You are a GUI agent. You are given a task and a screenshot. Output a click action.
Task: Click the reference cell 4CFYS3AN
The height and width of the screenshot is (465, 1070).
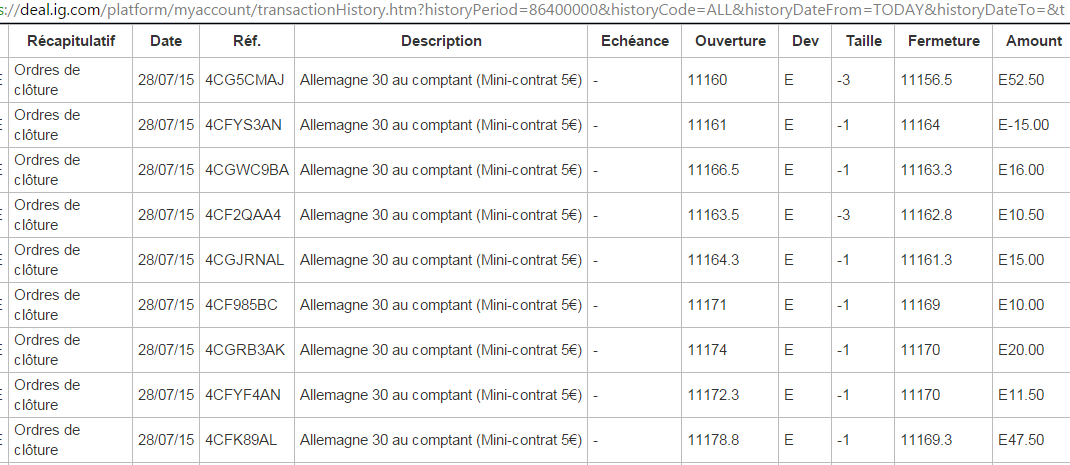[x=243, y=125]
